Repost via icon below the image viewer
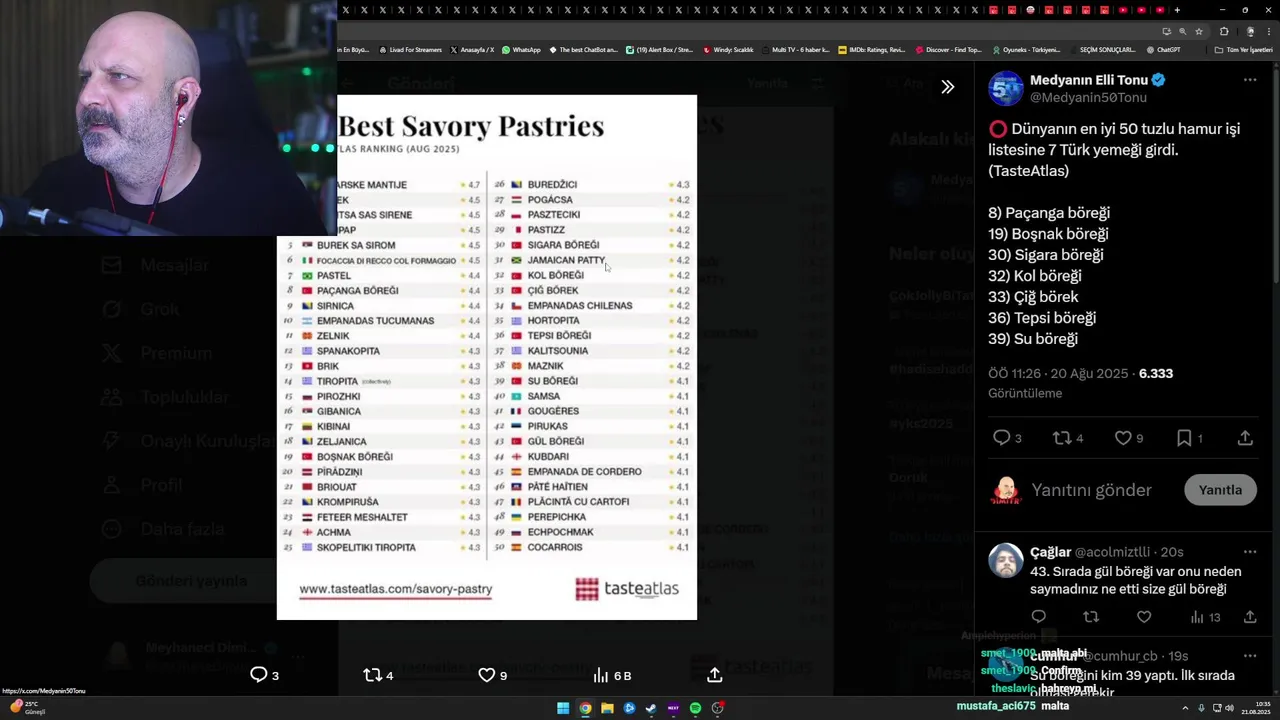Image resolution: width=1280 pixels, height=720 pixels. (378, 675)
